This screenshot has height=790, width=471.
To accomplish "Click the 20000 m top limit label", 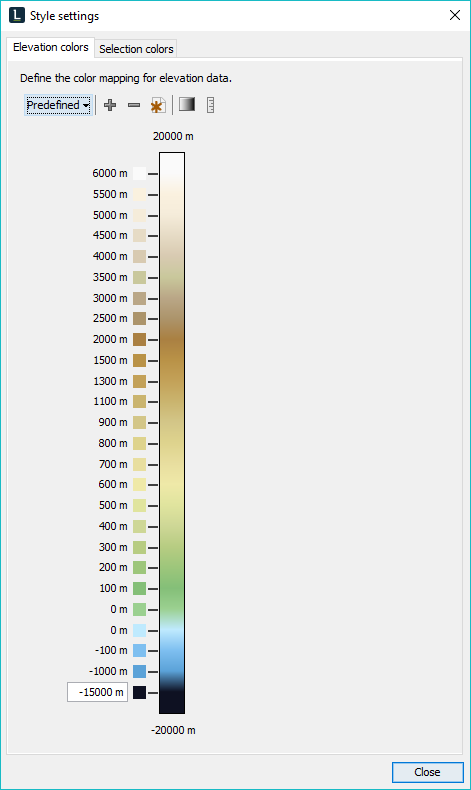I will (x=173, y=137).
